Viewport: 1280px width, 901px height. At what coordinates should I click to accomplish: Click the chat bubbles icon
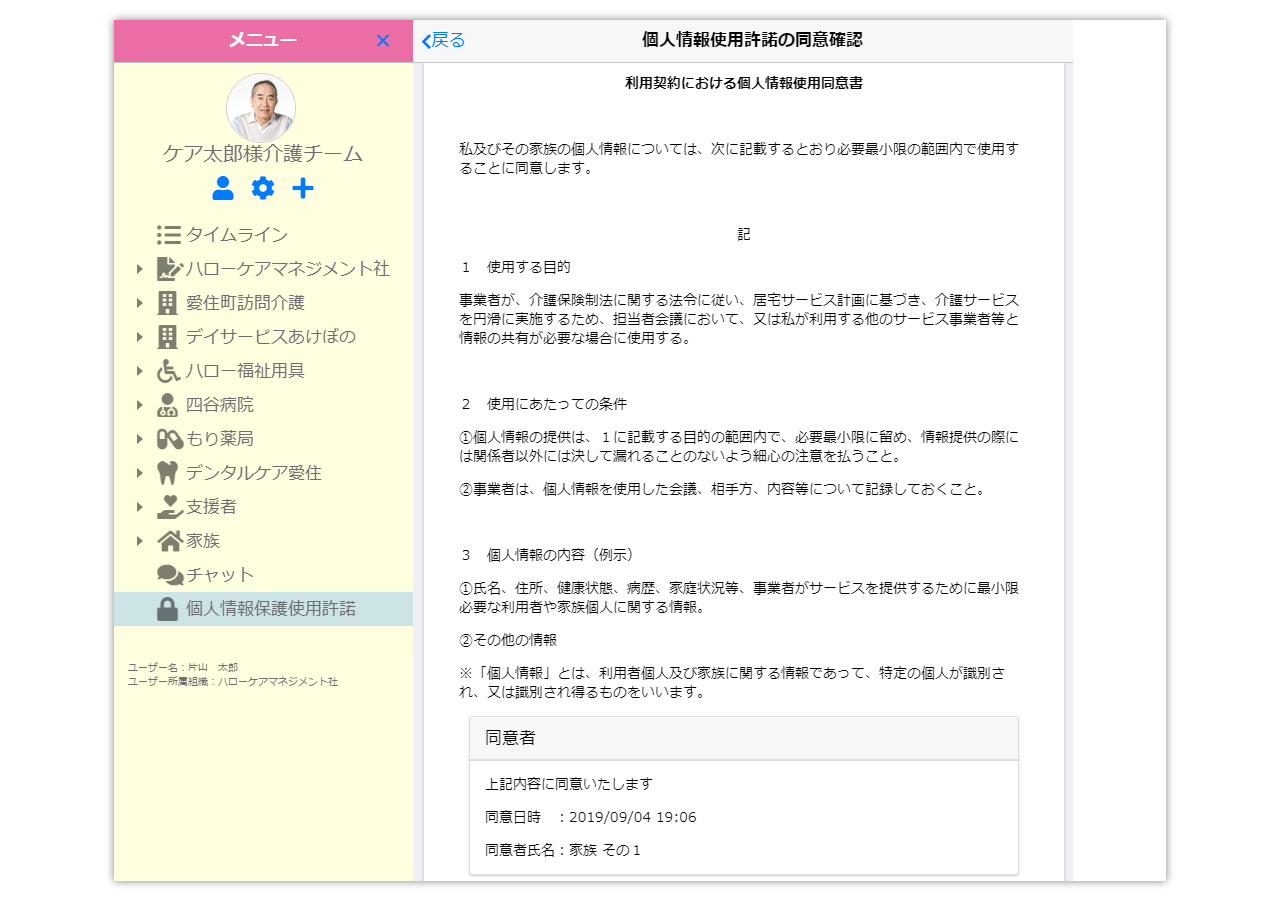click(x=169, y=575)
